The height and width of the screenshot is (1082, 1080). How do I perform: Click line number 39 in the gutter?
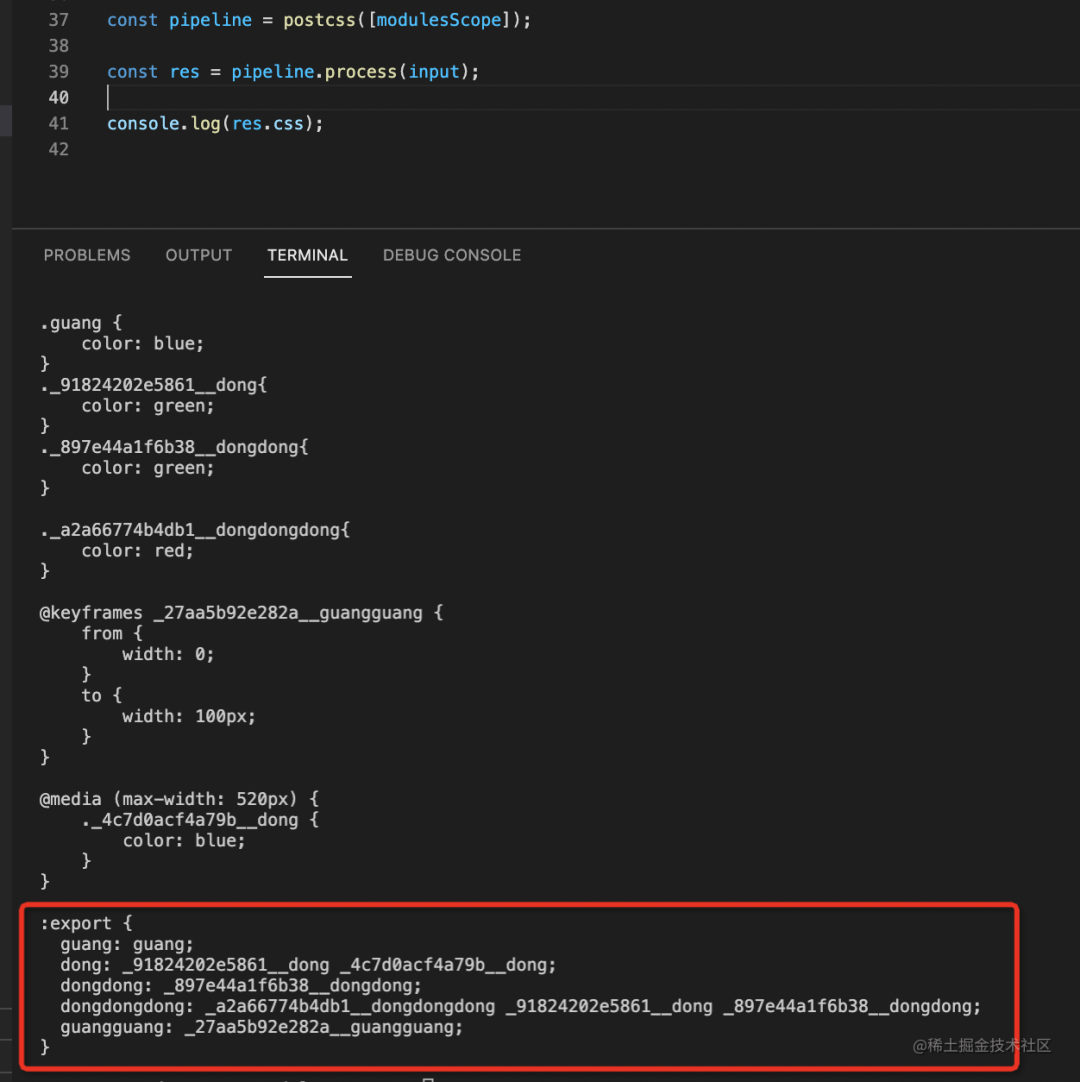[x=58, y=72]
